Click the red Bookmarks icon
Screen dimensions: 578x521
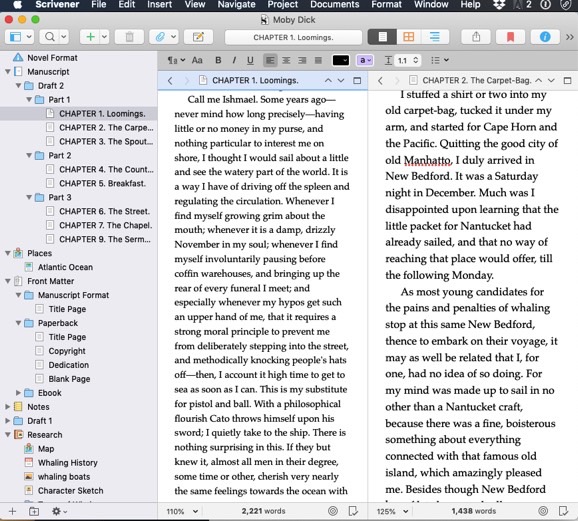[x=510, y=37]
